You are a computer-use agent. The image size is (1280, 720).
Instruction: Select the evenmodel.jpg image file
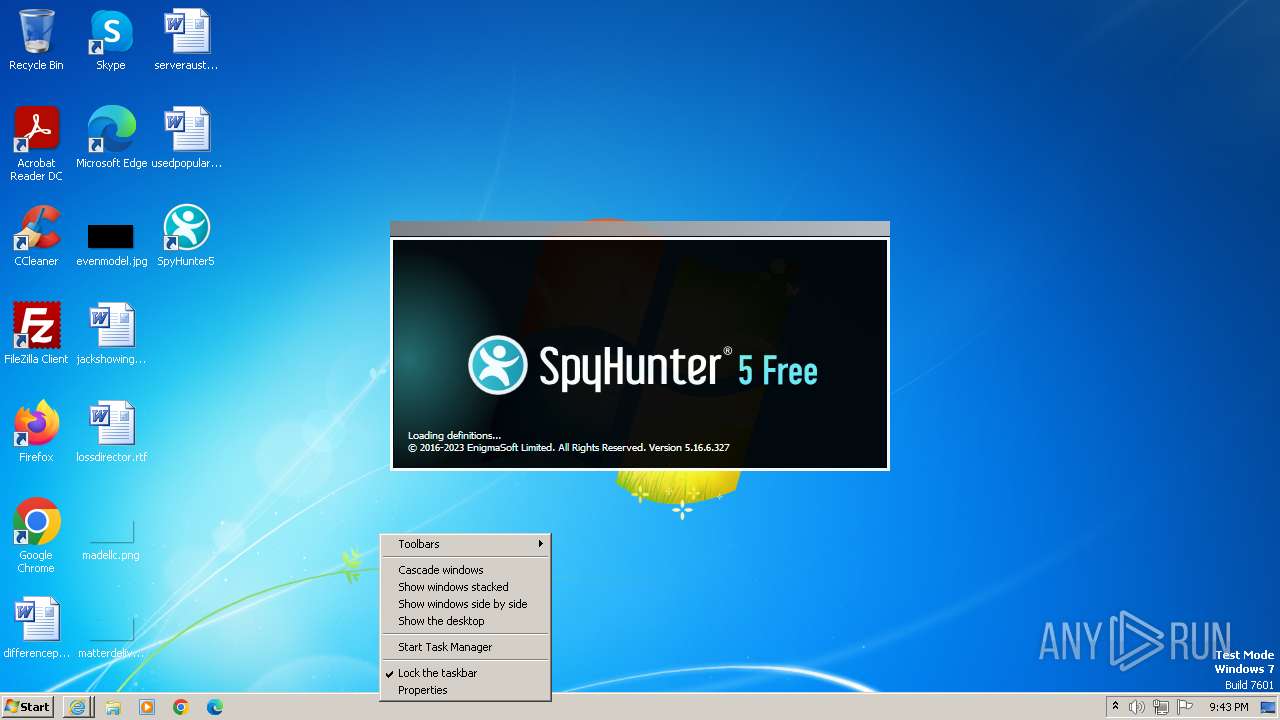(x=111, y=244)
